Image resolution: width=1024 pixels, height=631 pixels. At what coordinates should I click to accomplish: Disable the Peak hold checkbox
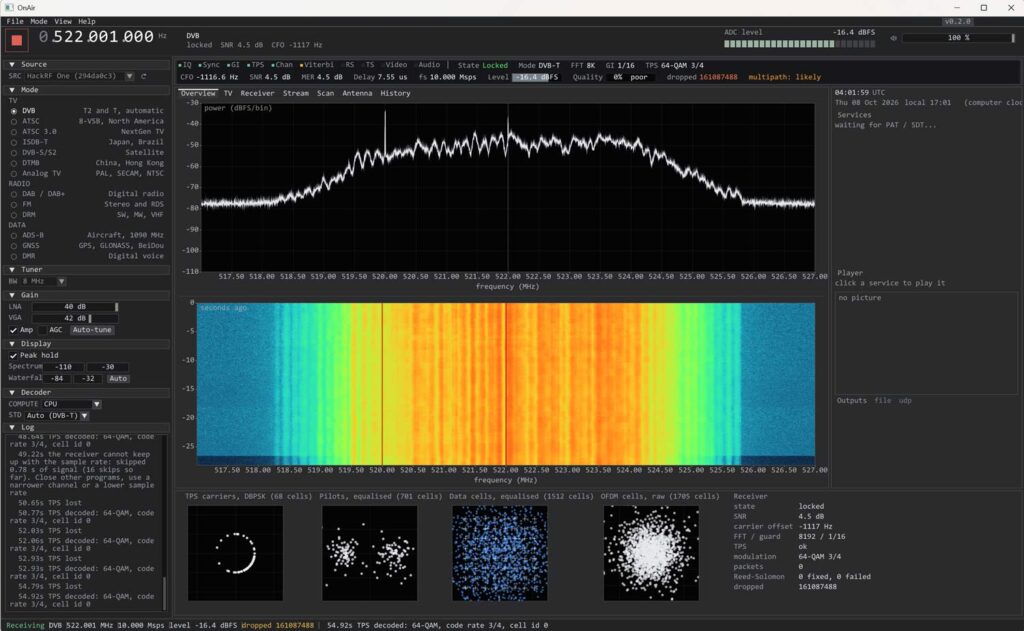tap(13, 355)
